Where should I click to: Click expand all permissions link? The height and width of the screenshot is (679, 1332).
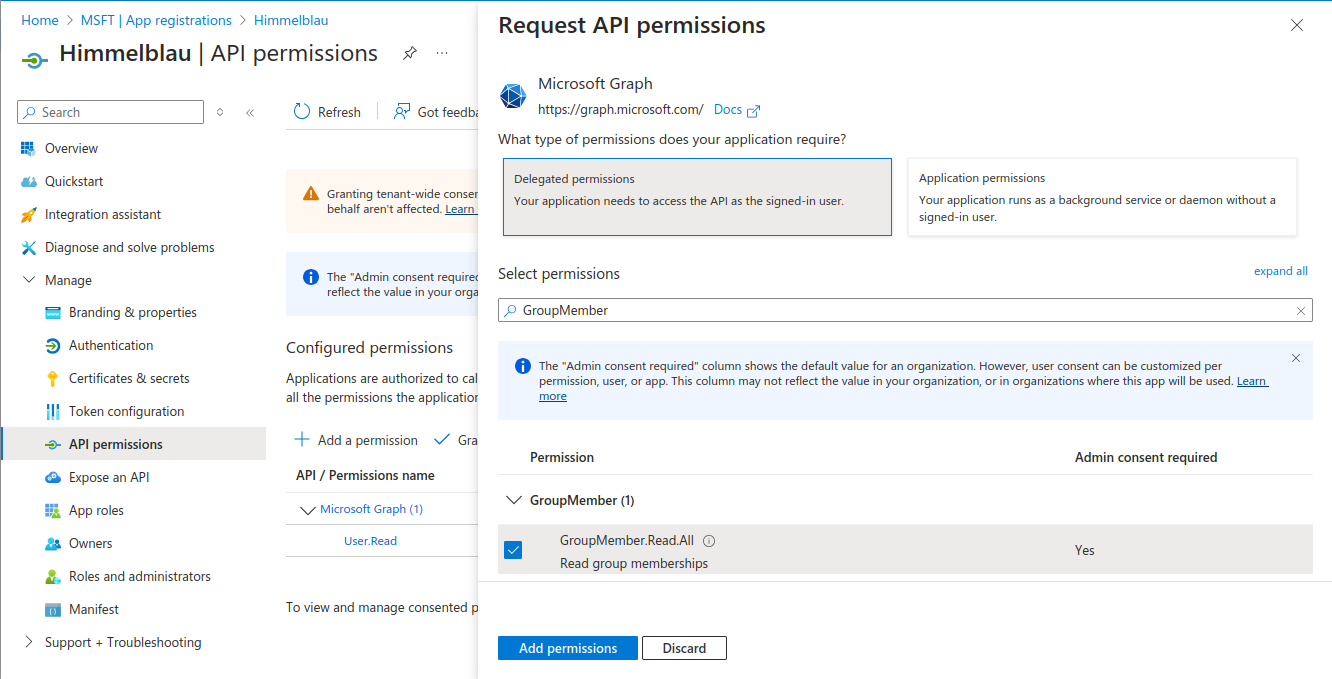[1280, 271]
